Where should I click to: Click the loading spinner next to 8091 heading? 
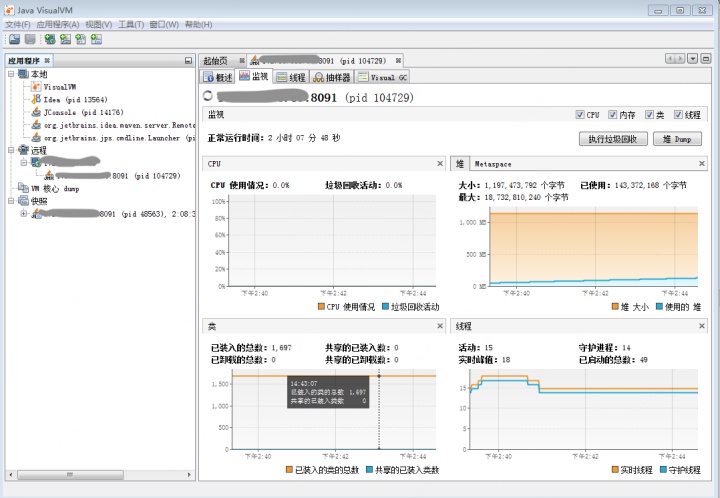coord(208,95)
